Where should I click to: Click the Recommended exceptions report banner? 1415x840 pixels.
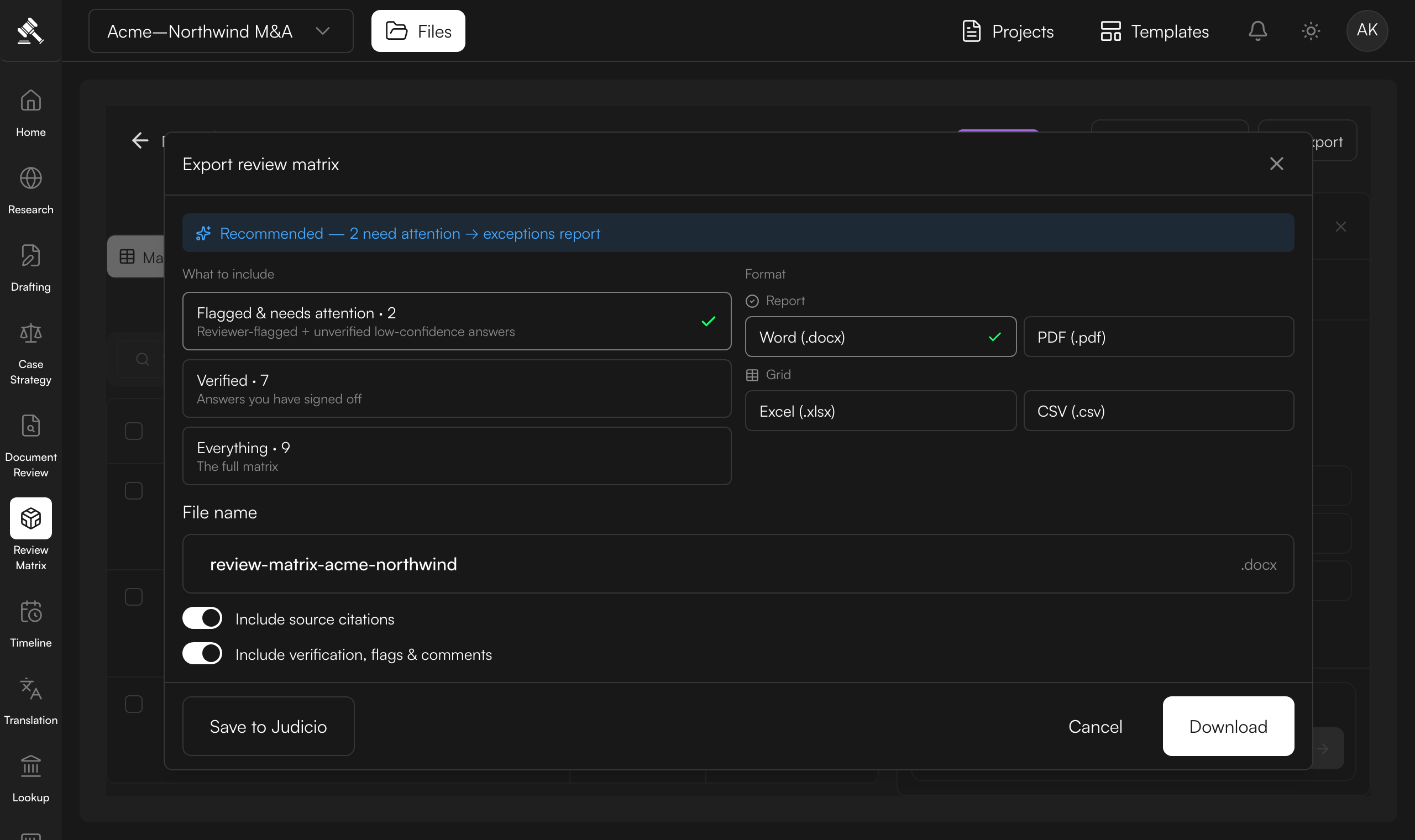click(738, 233)
